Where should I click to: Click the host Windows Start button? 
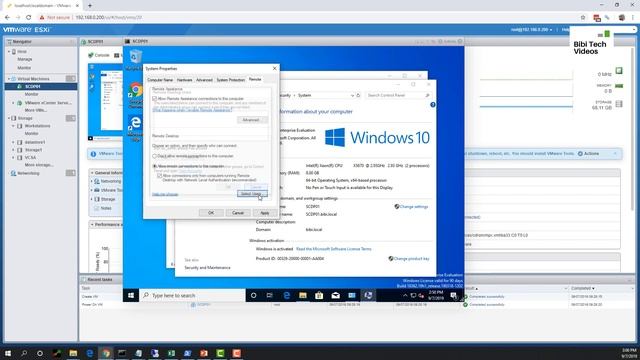(x=7, y=353)
